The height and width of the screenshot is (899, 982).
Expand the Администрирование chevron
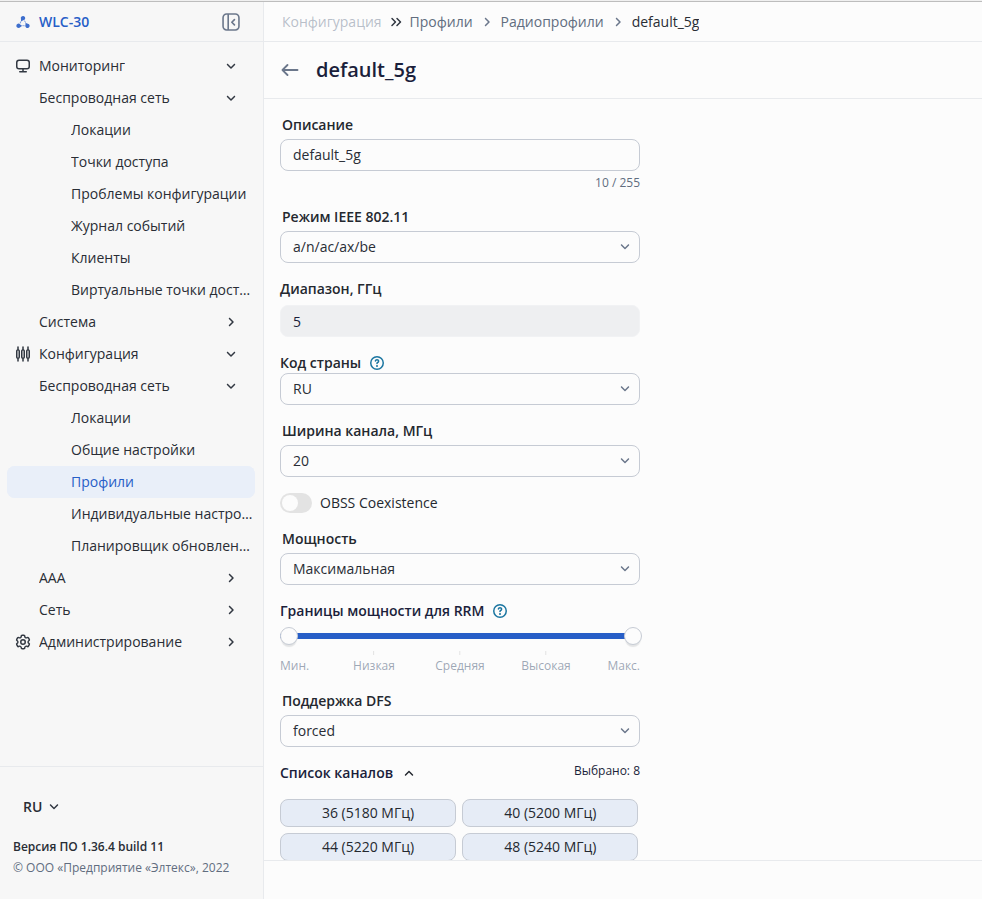[x=231, y=642]
